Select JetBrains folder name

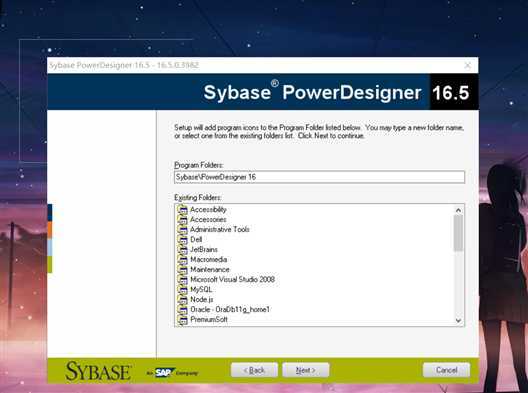[204, 250]
